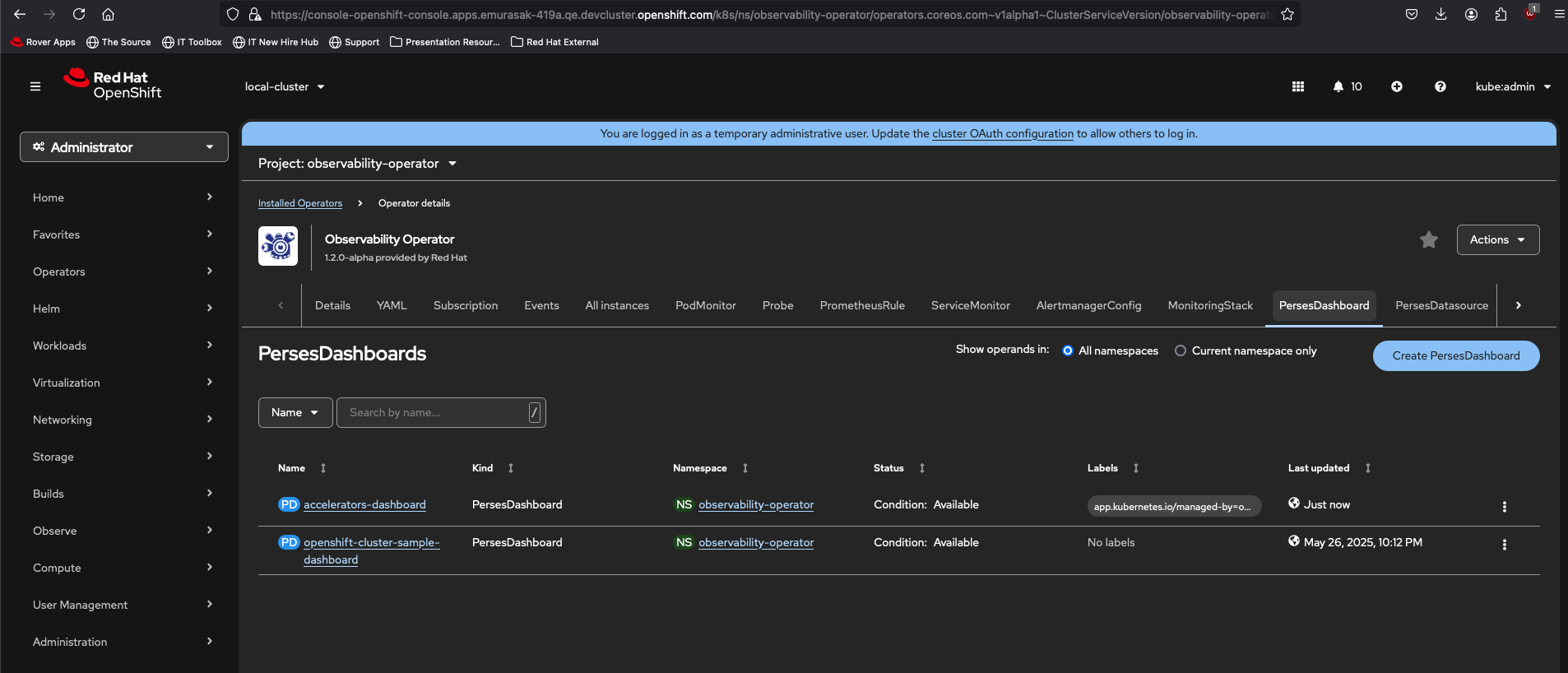Favorite this page with the star icon
Viewport: 1568px width, 673px height.
point(1429,239)
